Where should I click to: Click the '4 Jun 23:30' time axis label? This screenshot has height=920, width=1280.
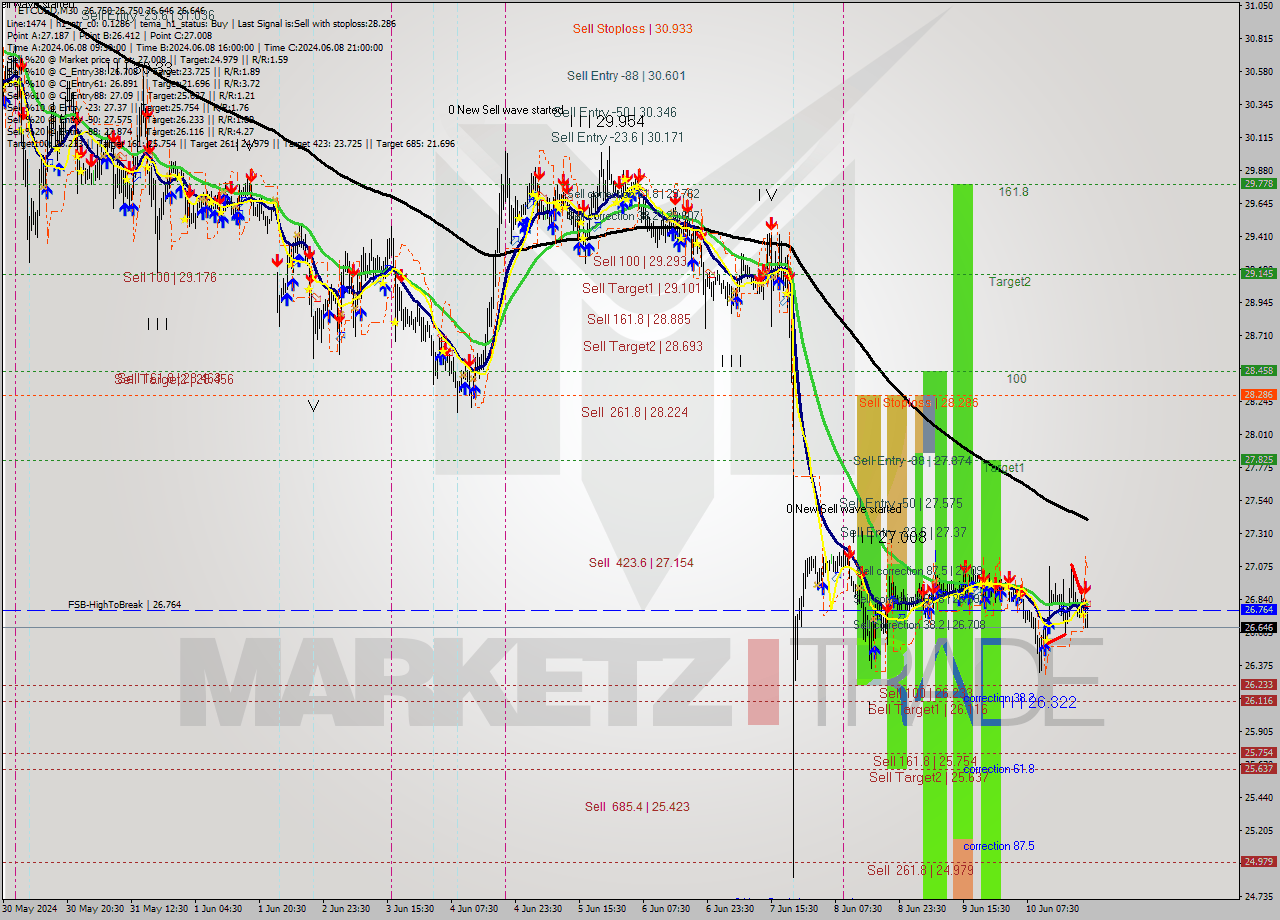click(537, 909)
